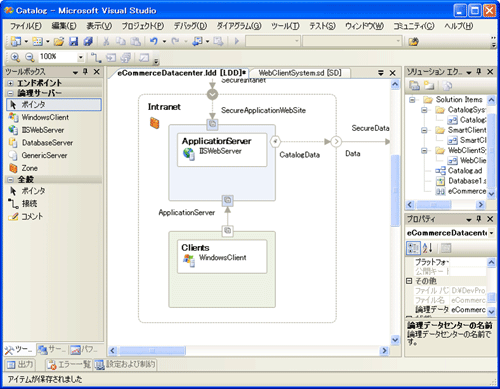Click the Intranet zone firewall icon
Viewport: 500px width, 389px height.
(154, 123)
